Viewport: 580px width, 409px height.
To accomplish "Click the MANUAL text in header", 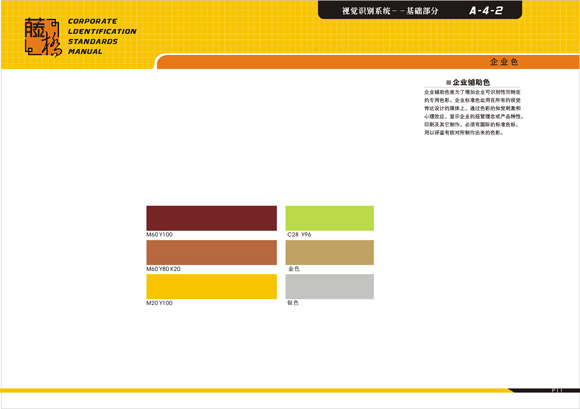I will [85, 51].
